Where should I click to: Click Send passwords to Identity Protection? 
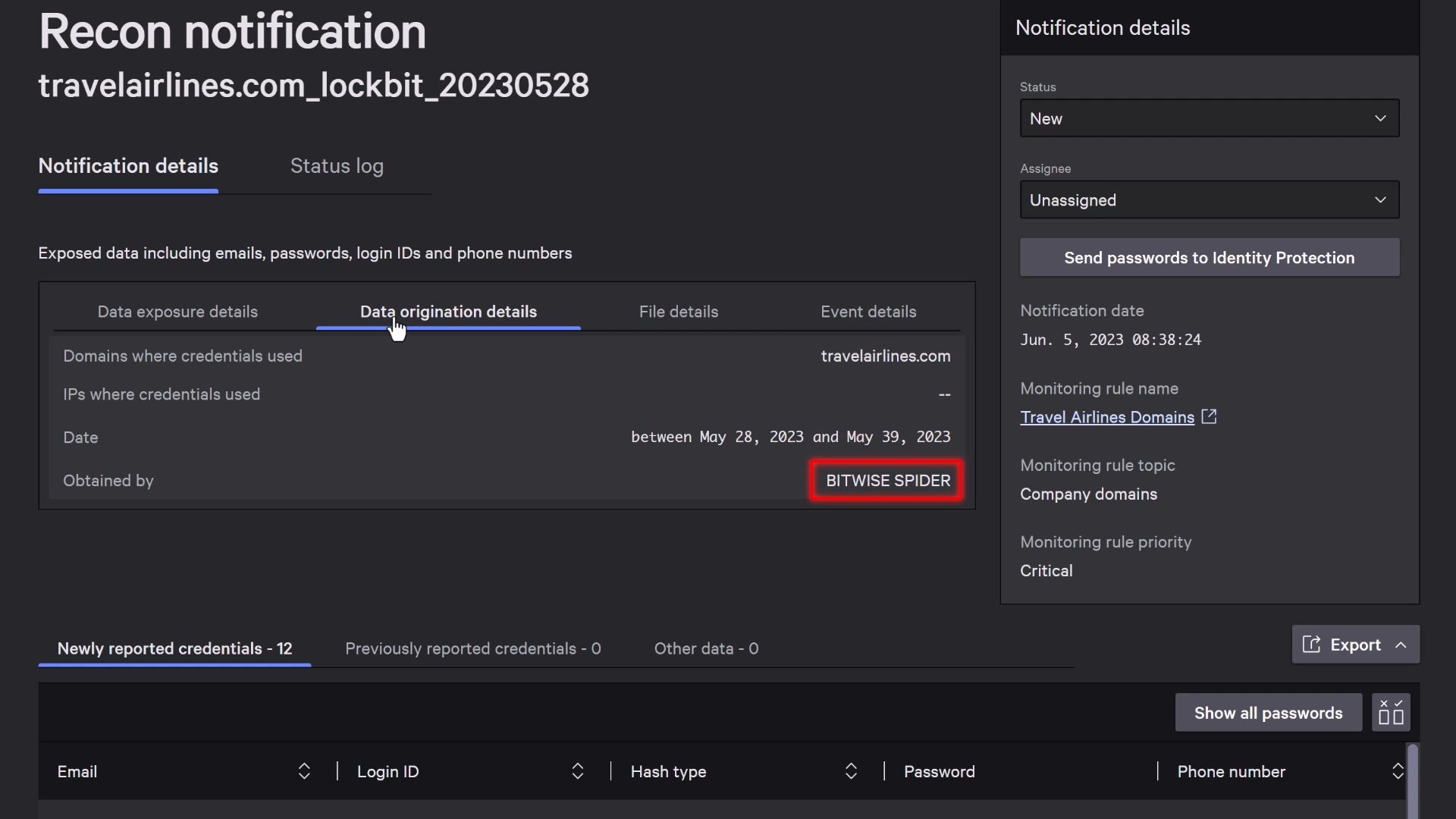click(1210, 258)
